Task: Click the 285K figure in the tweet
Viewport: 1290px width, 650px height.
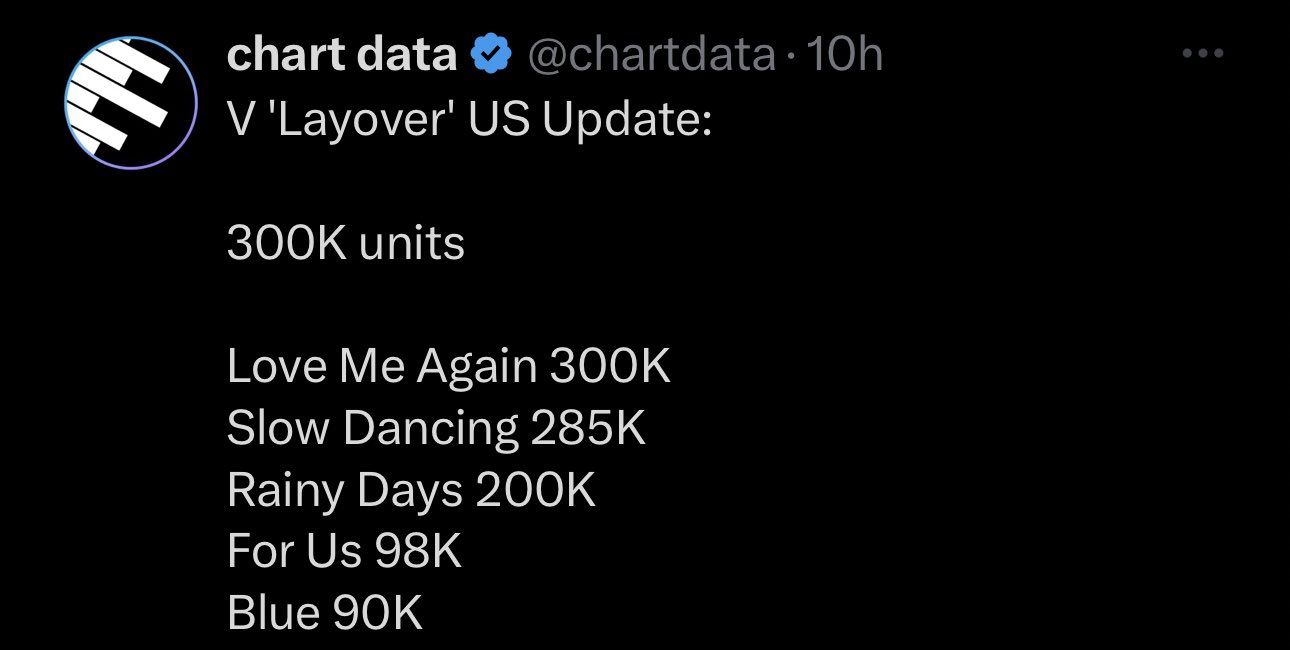Action: (588, 429)
